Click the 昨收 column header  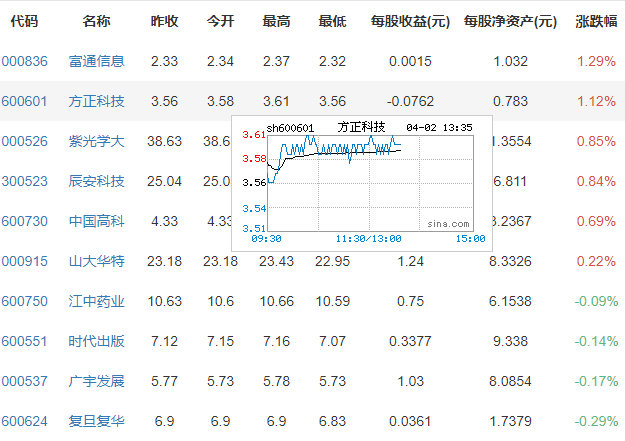pyautogui.click(x=164, y=21)
